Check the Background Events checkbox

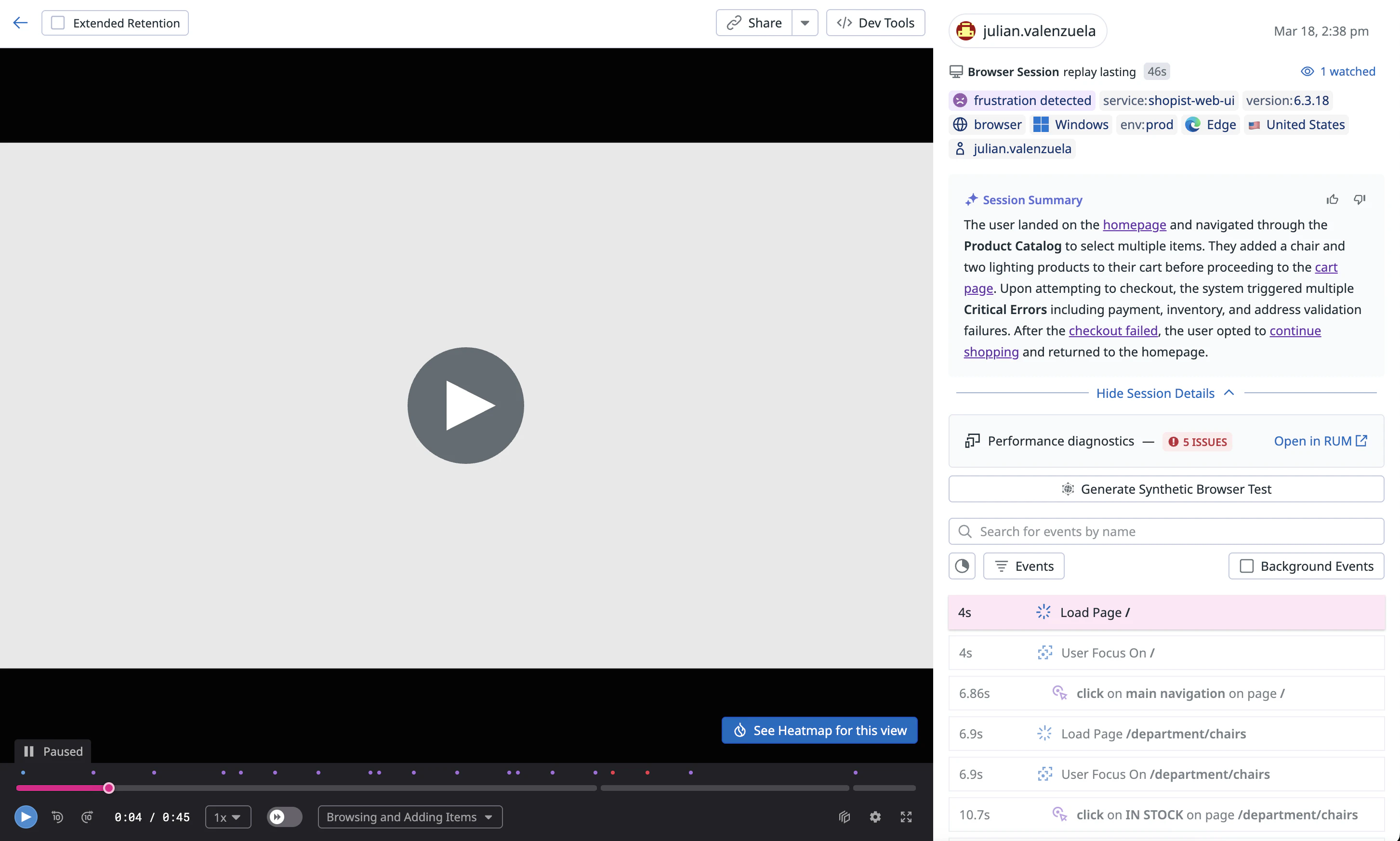(x=1246, y=566)
